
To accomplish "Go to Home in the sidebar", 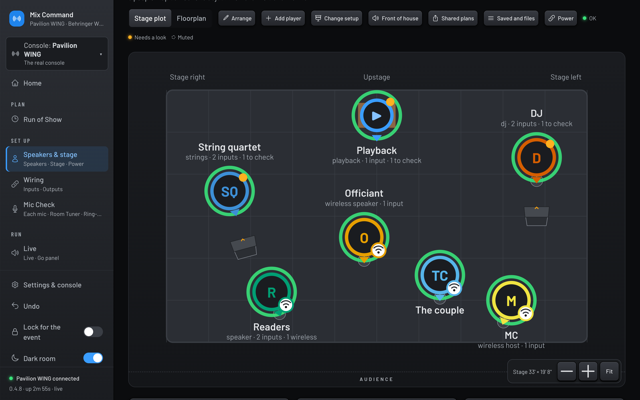I will pos(57,83).
